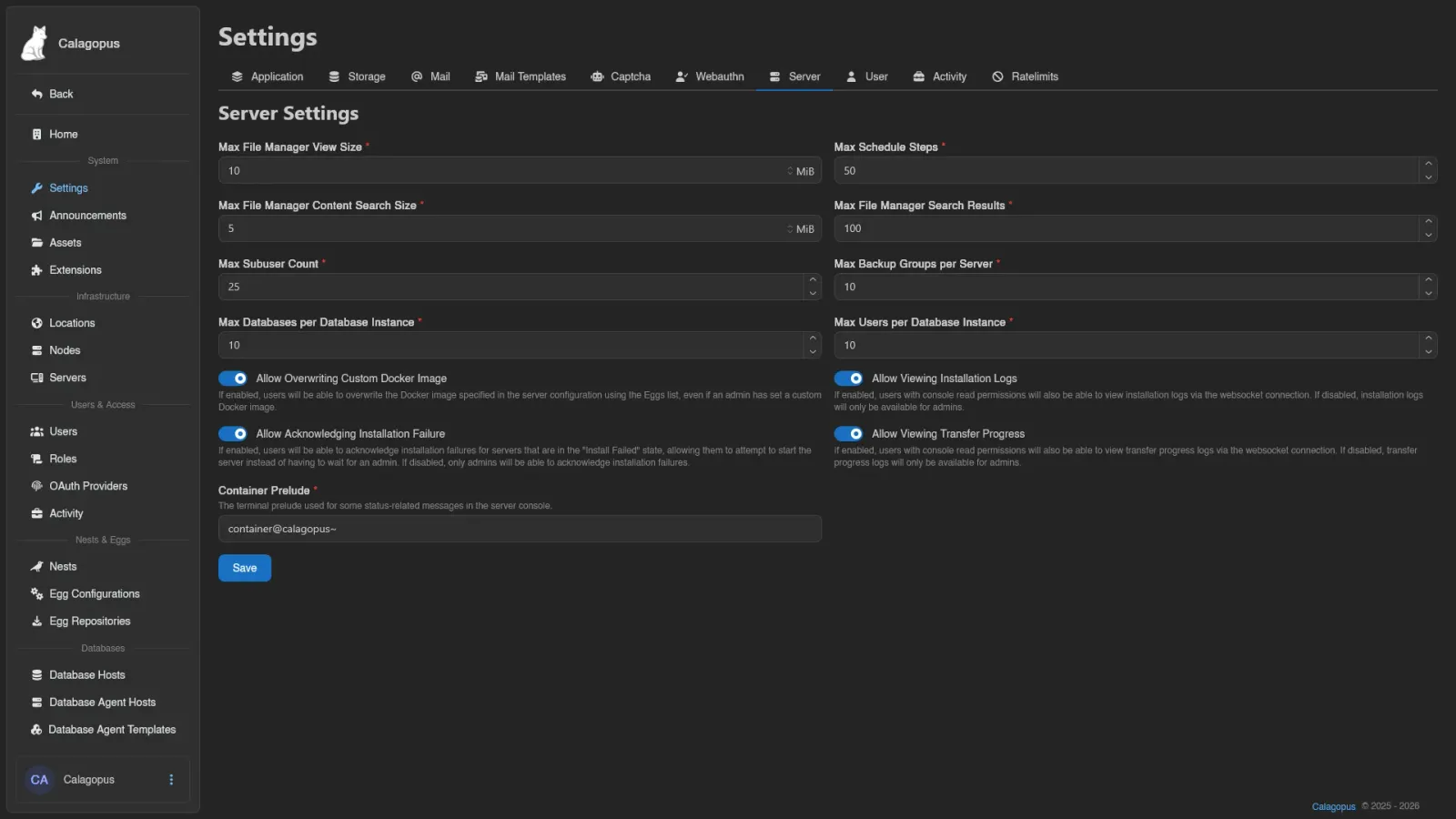Screen dimensions: 1456x819
Task: Click the sidebar Activity briefcase icon
Action: point(37,513)
